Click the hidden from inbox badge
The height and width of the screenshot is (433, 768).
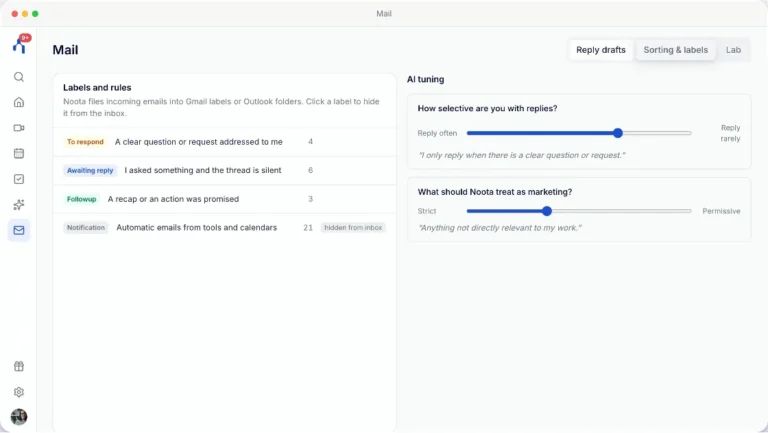[x=353, y=228]
